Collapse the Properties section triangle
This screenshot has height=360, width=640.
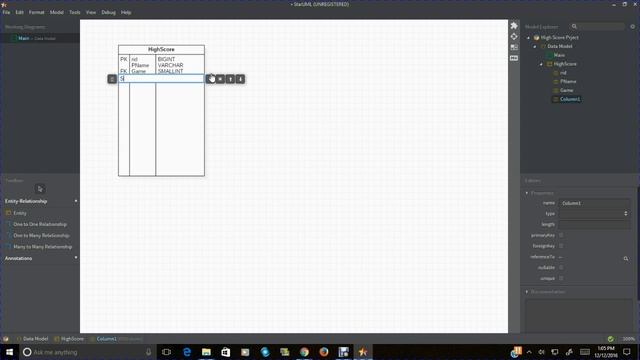[527, 193]
